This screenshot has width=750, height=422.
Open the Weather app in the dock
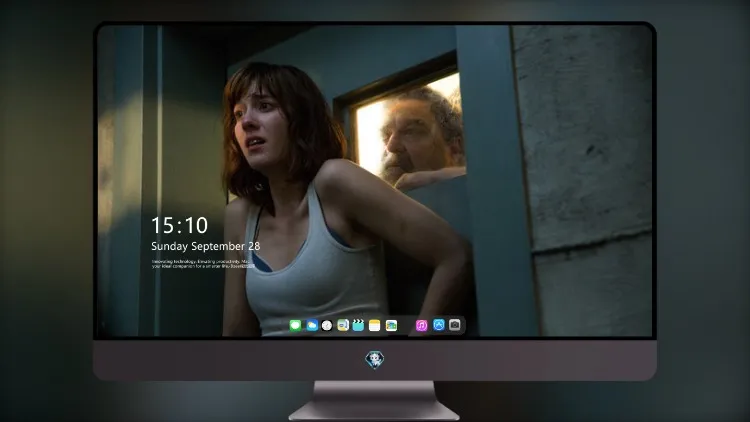(x=312, y=326)
